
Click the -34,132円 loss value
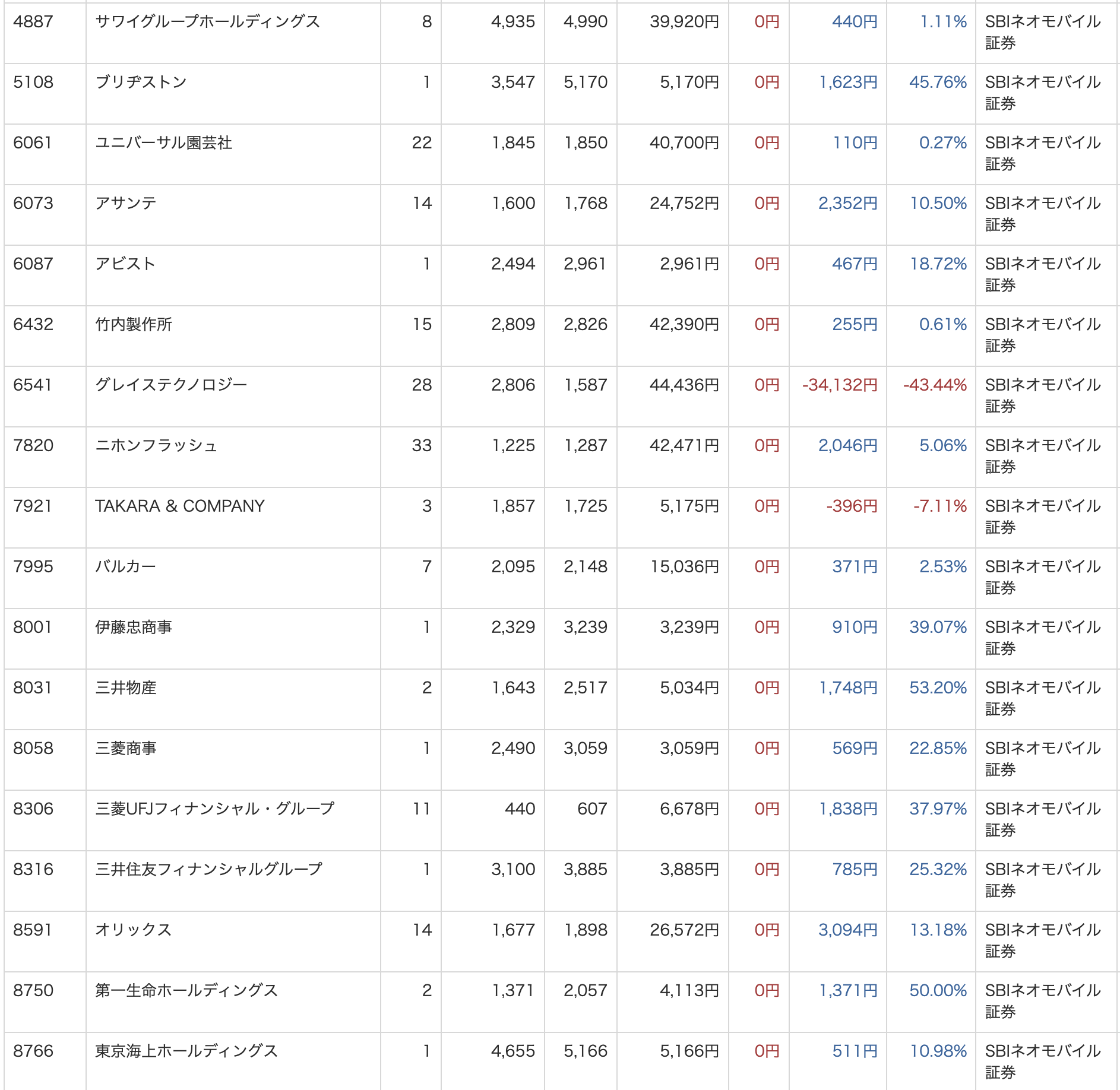840,385
